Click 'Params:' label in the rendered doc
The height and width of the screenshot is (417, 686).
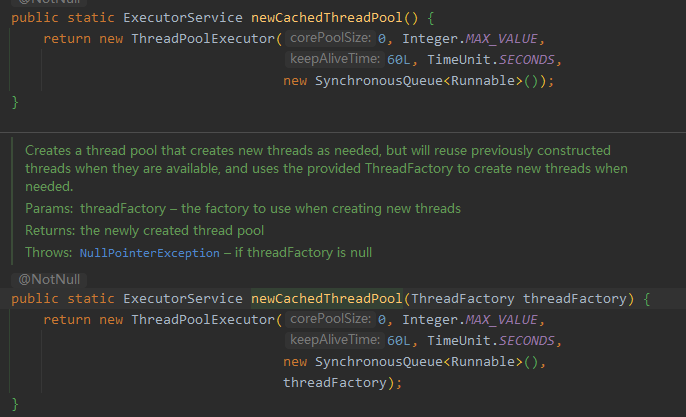click(x=49, y=208)
